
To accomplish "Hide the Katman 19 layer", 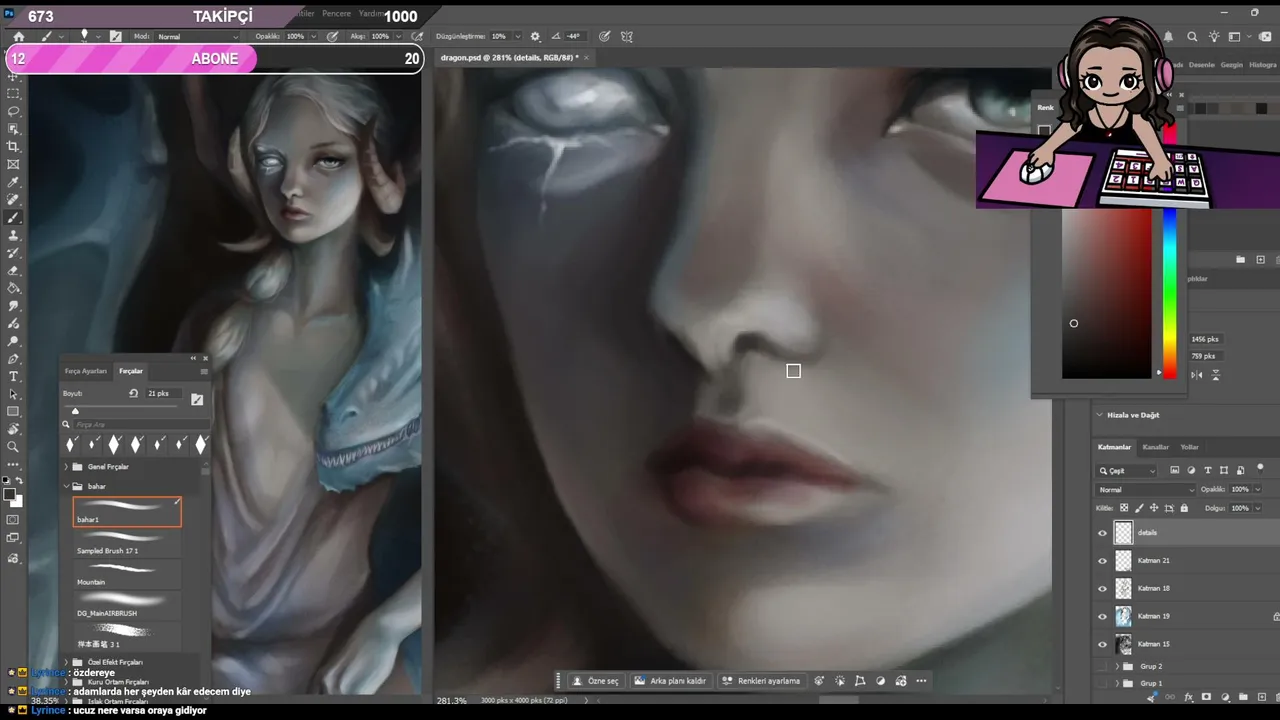I will pos(1103,617).
